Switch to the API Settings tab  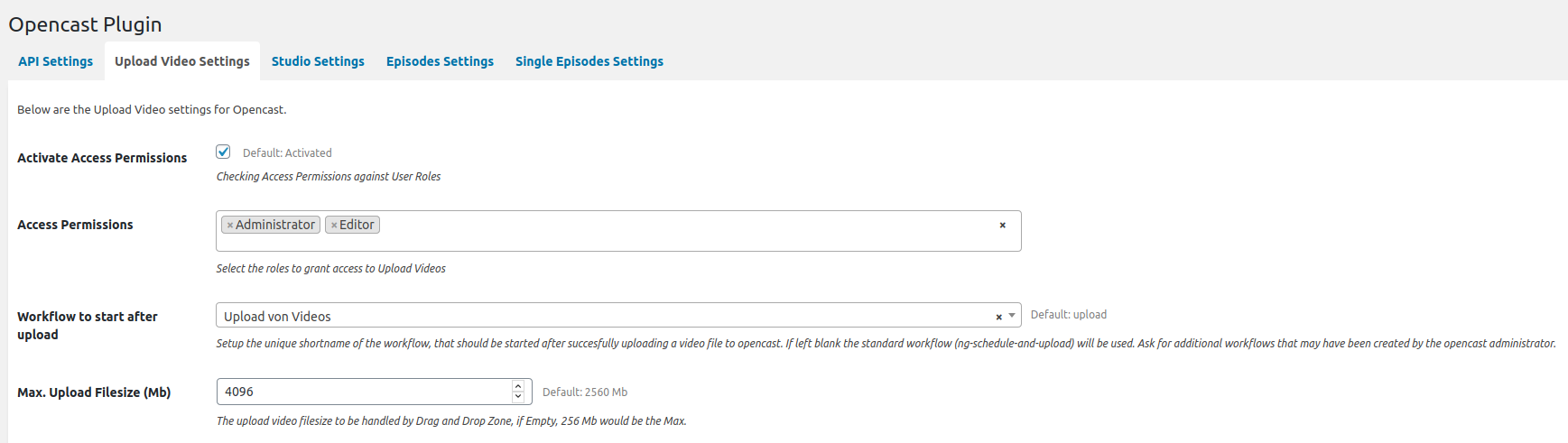coord(55,61)
